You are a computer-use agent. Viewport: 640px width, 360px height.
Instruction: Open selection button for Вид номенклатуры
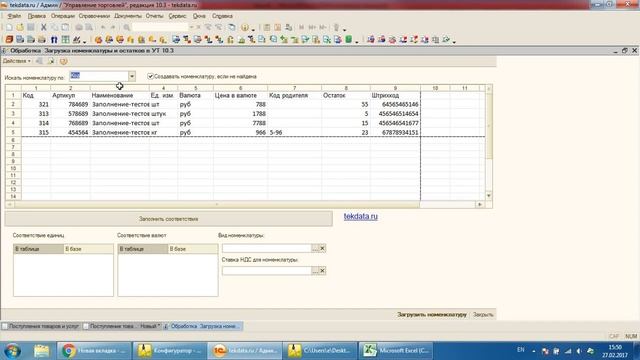315,248
